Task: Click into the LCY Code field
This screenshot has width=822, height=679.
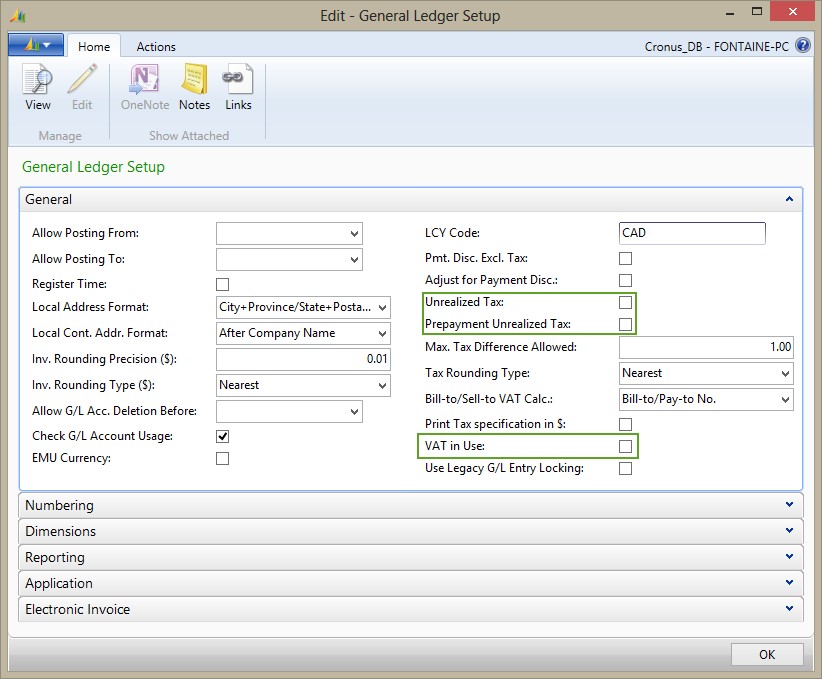Action: 692,233
